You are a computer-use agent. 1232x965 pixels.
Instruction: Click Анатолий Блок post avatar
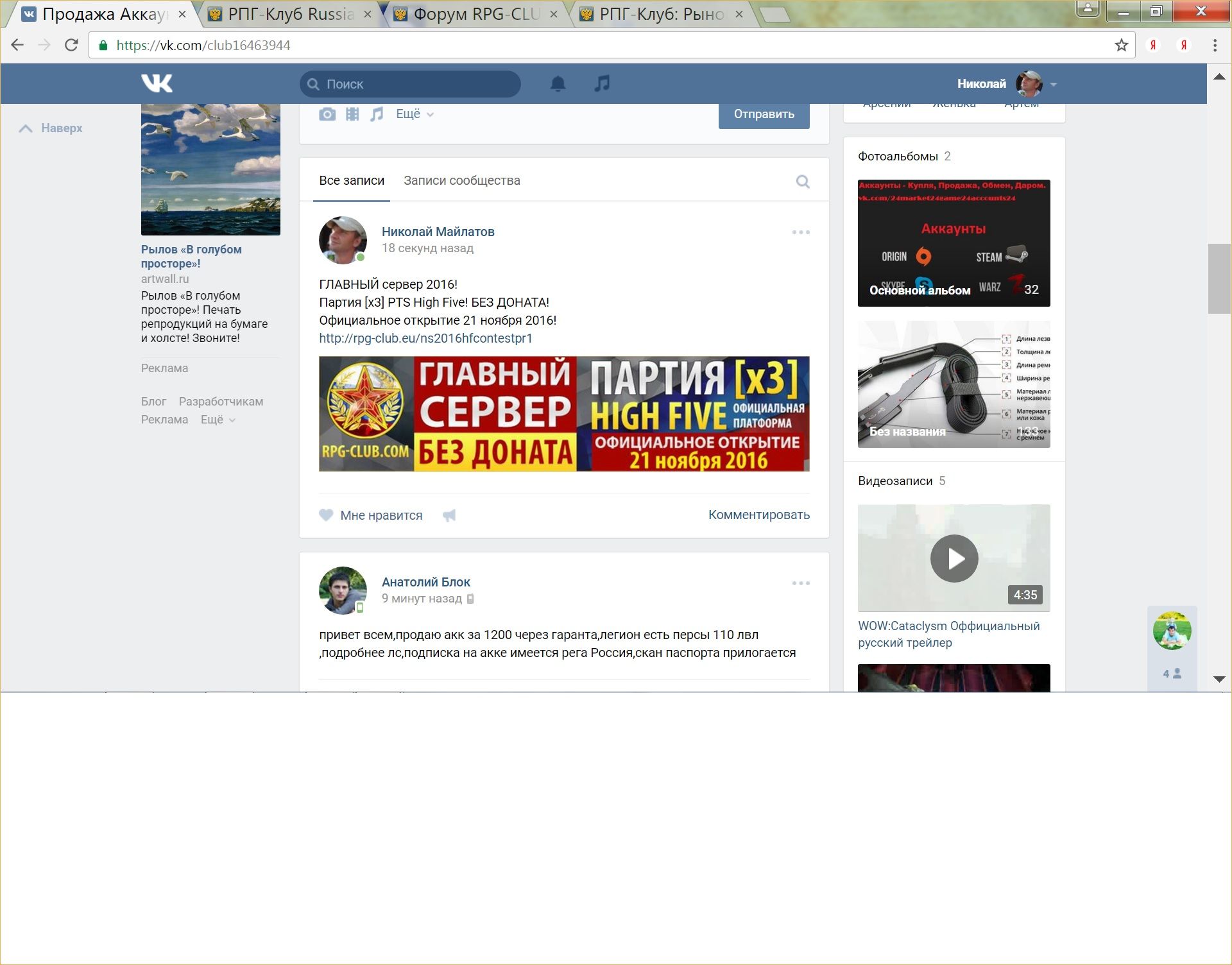click(x=343, y=590)
